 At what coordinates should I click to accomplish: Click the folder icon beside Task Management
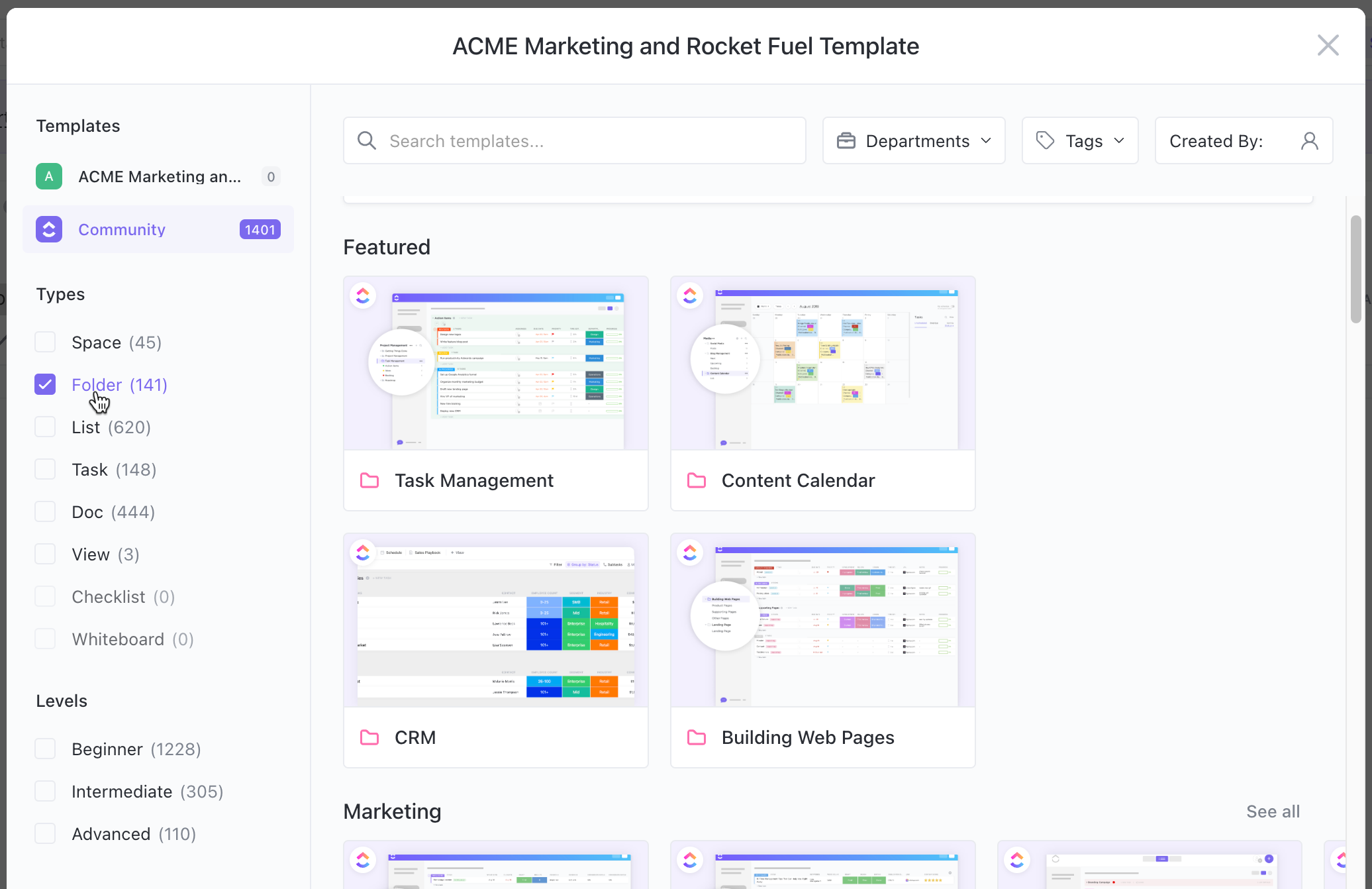(x=369, y=480)
